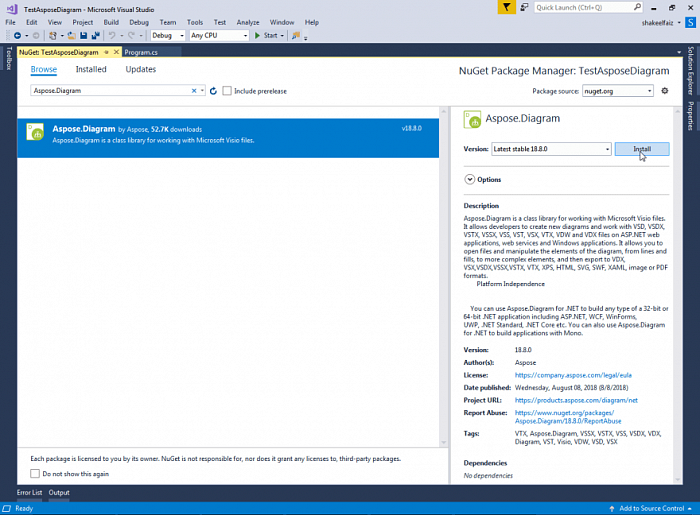Click the New Project toolbar icon
700x515 pixels.
pos(53,35)
